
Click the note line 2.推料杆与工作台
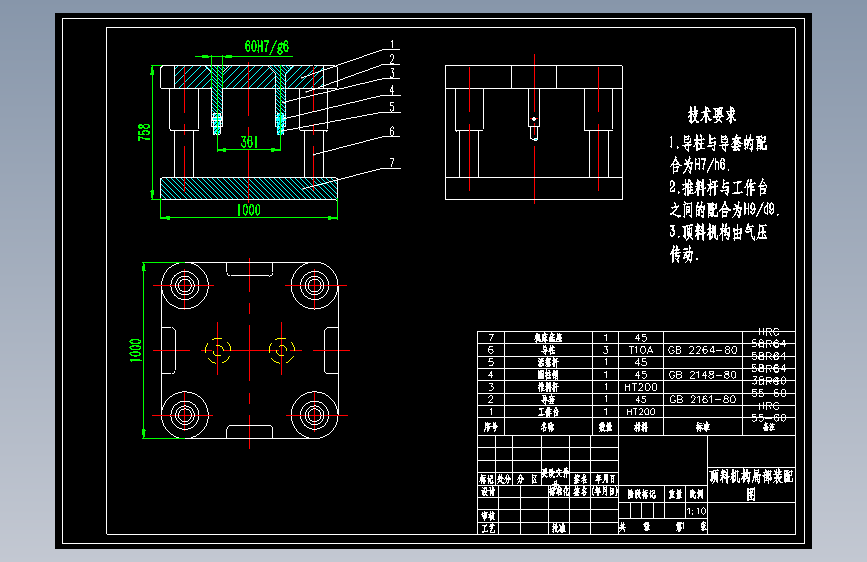(x=718, y=188)
